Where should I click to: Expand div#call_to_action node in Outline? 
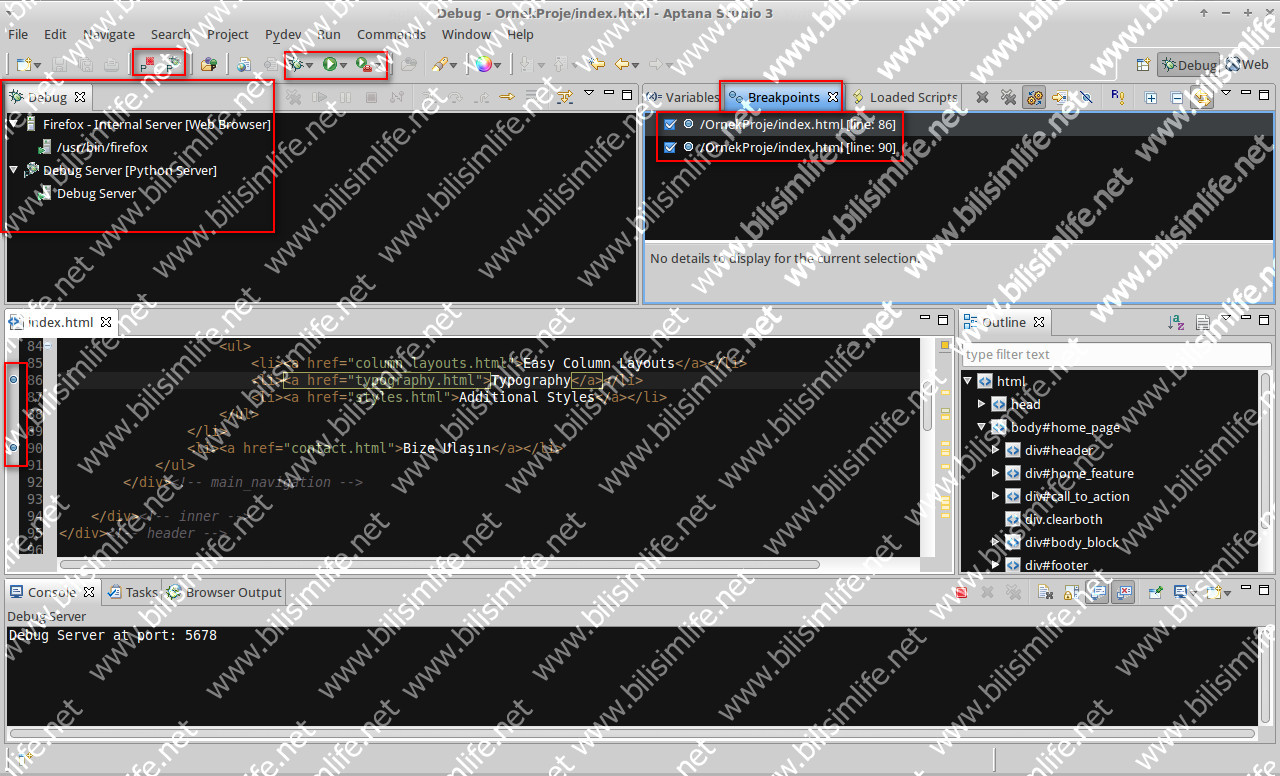pyautogui.click(x=996, y=496)
